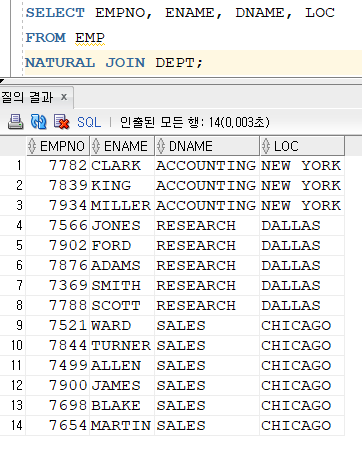
Task: Select the cell 7900
Action: 58,385
